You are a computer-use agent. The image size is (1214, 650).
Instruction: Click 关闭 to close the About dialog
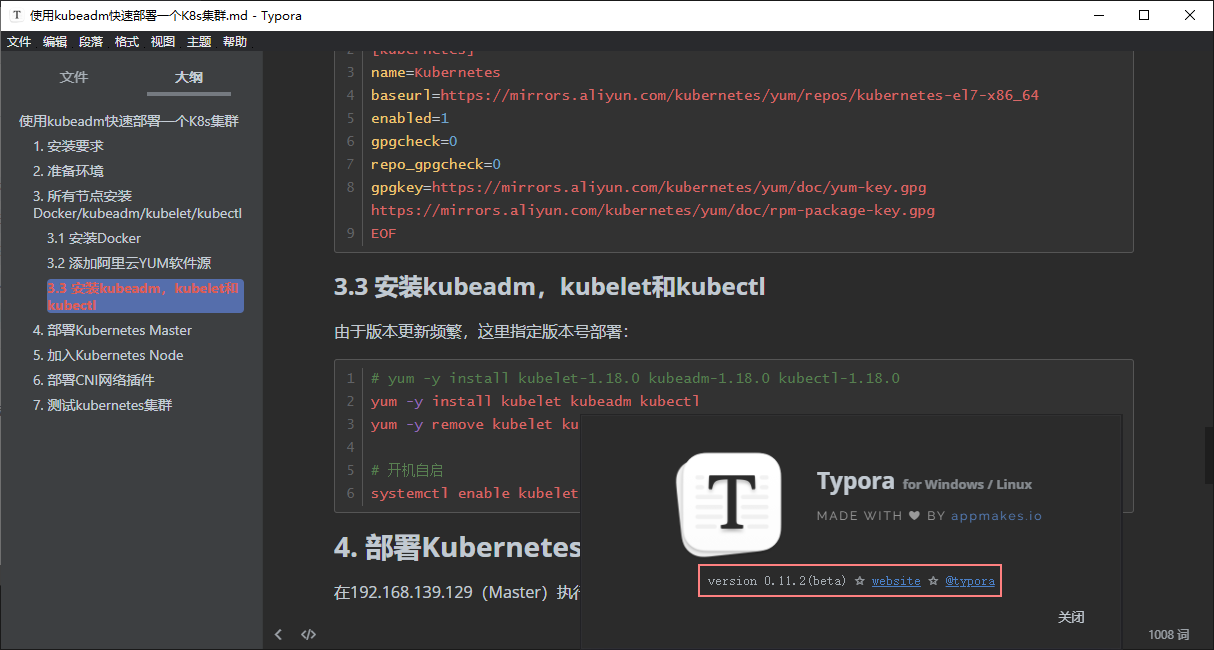[x=1071, y=617]
